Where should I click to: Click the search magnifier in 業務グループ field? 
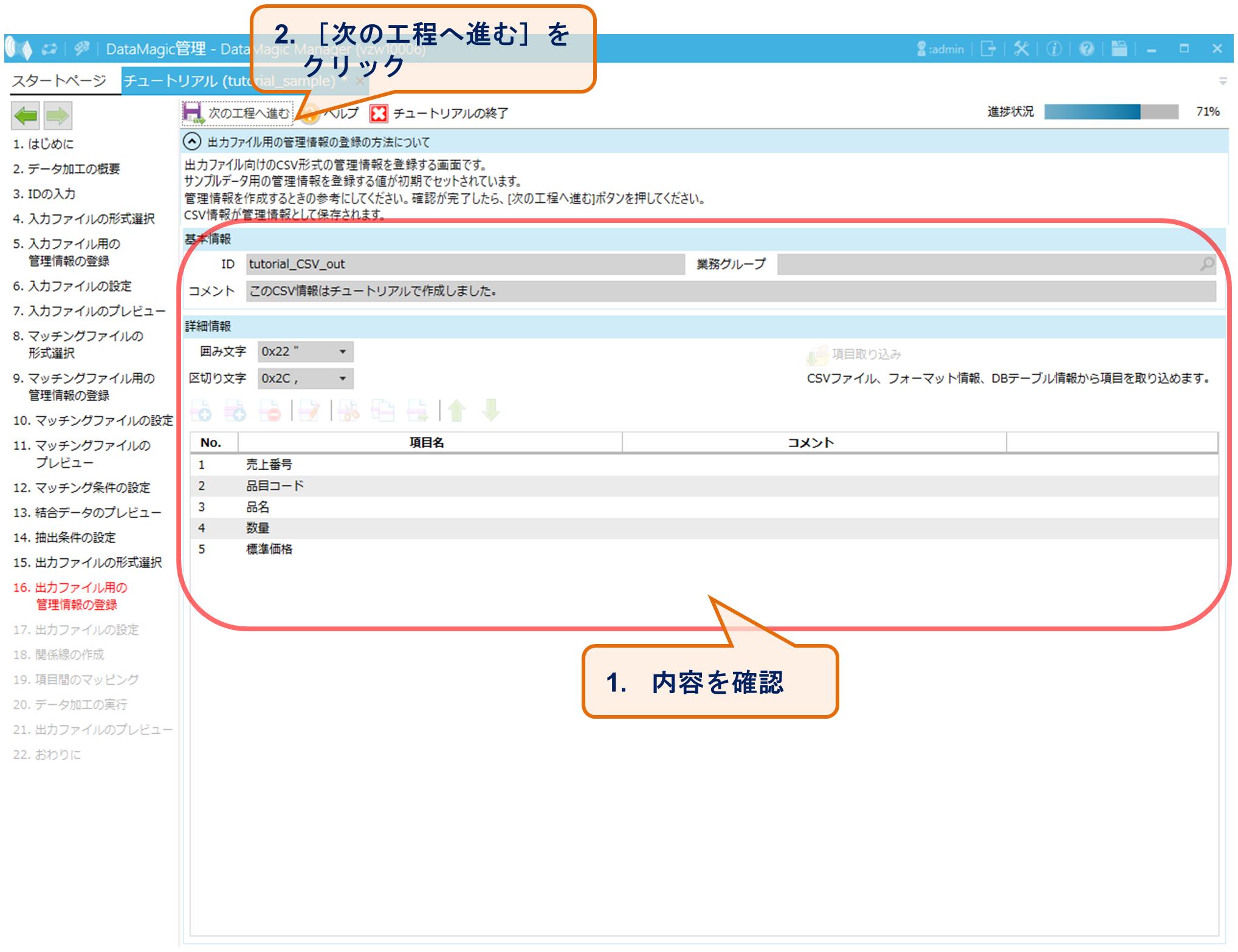tap(1206, 264)
